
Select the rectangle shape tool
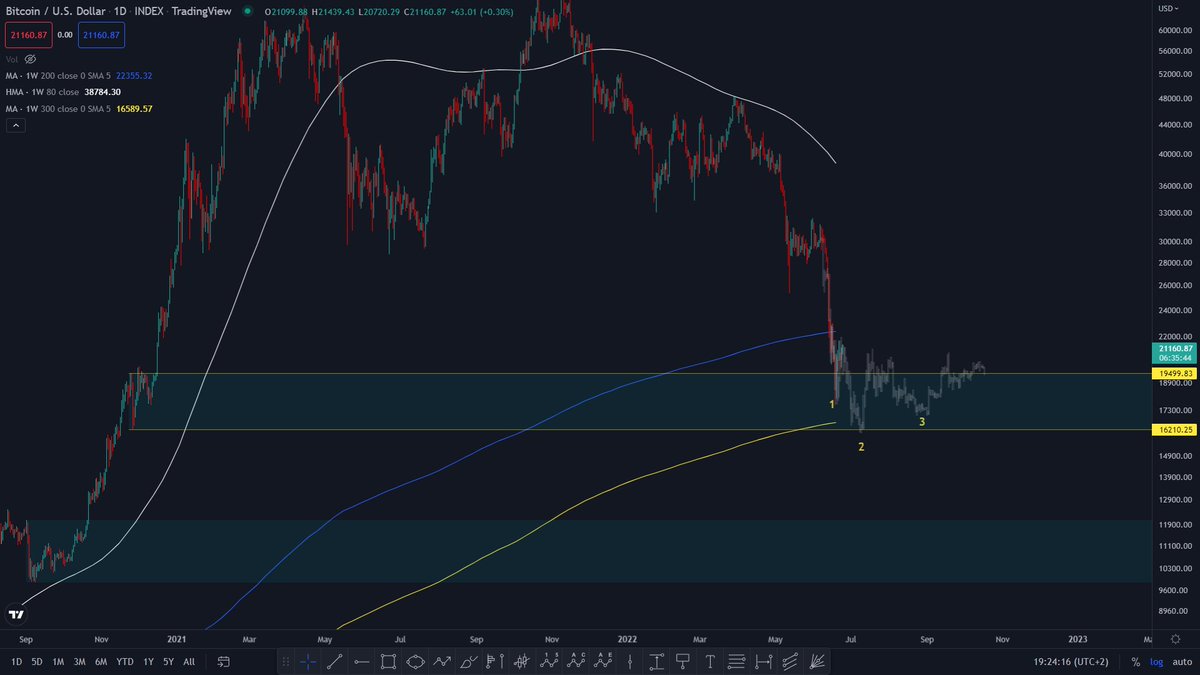pyautogui.click(x=388, y=661)
